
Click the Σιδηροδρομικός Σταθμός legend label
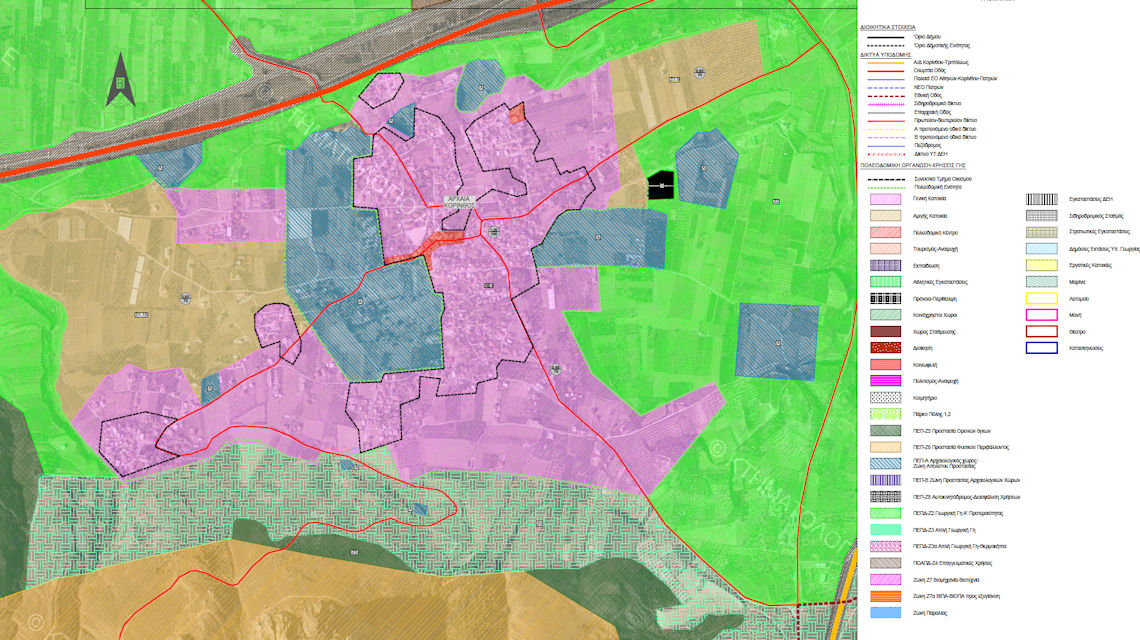[1096, 216]
